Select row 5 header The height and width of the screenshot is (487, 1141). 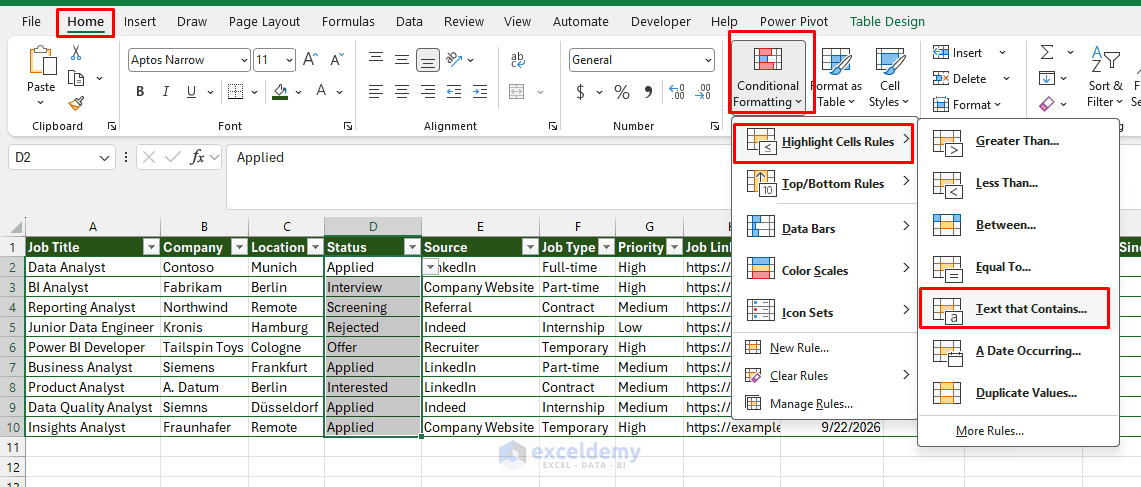(12, 328)
